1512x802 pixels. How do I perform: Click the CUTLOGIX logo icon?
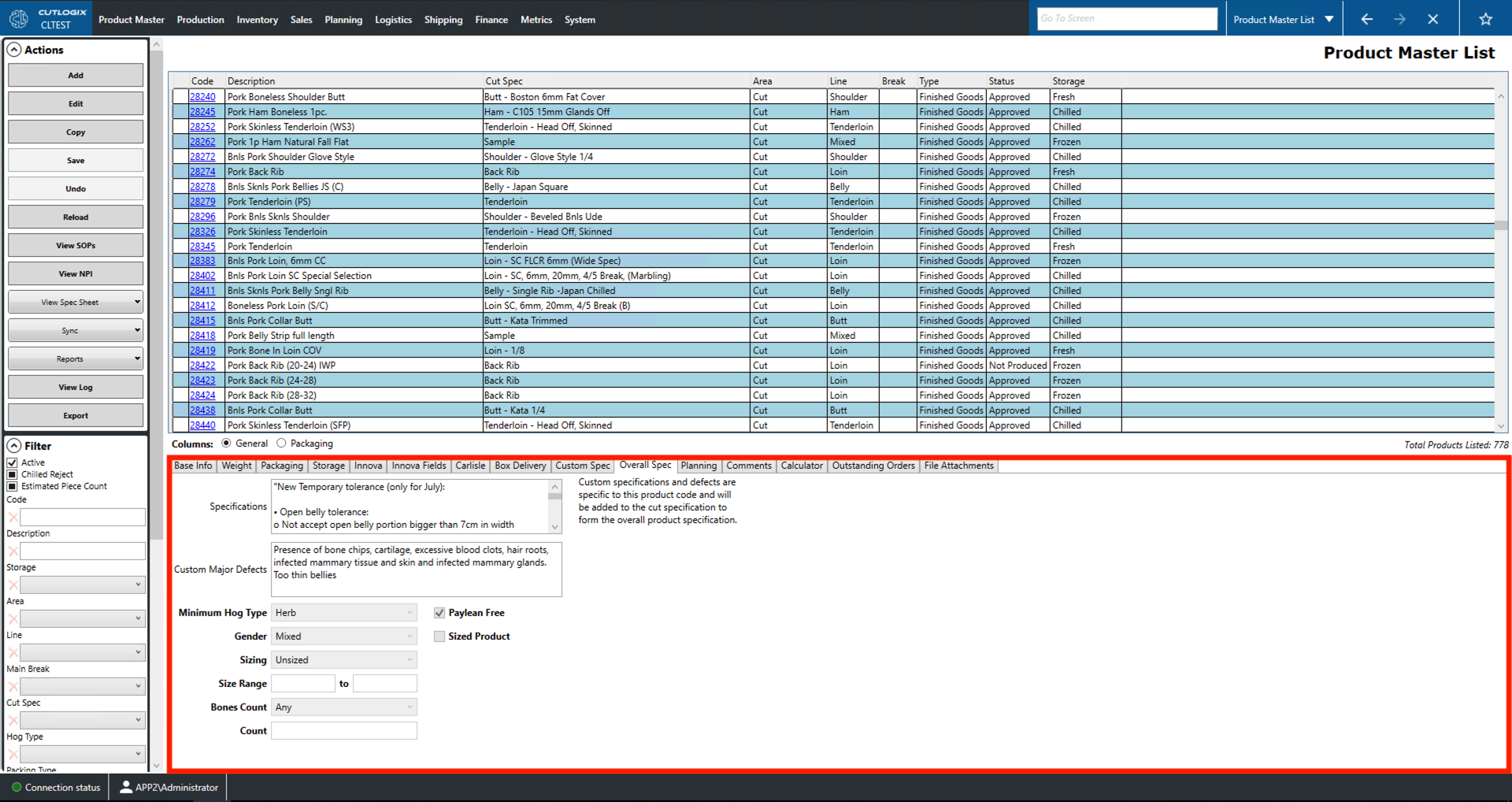[x=18, y=17]
